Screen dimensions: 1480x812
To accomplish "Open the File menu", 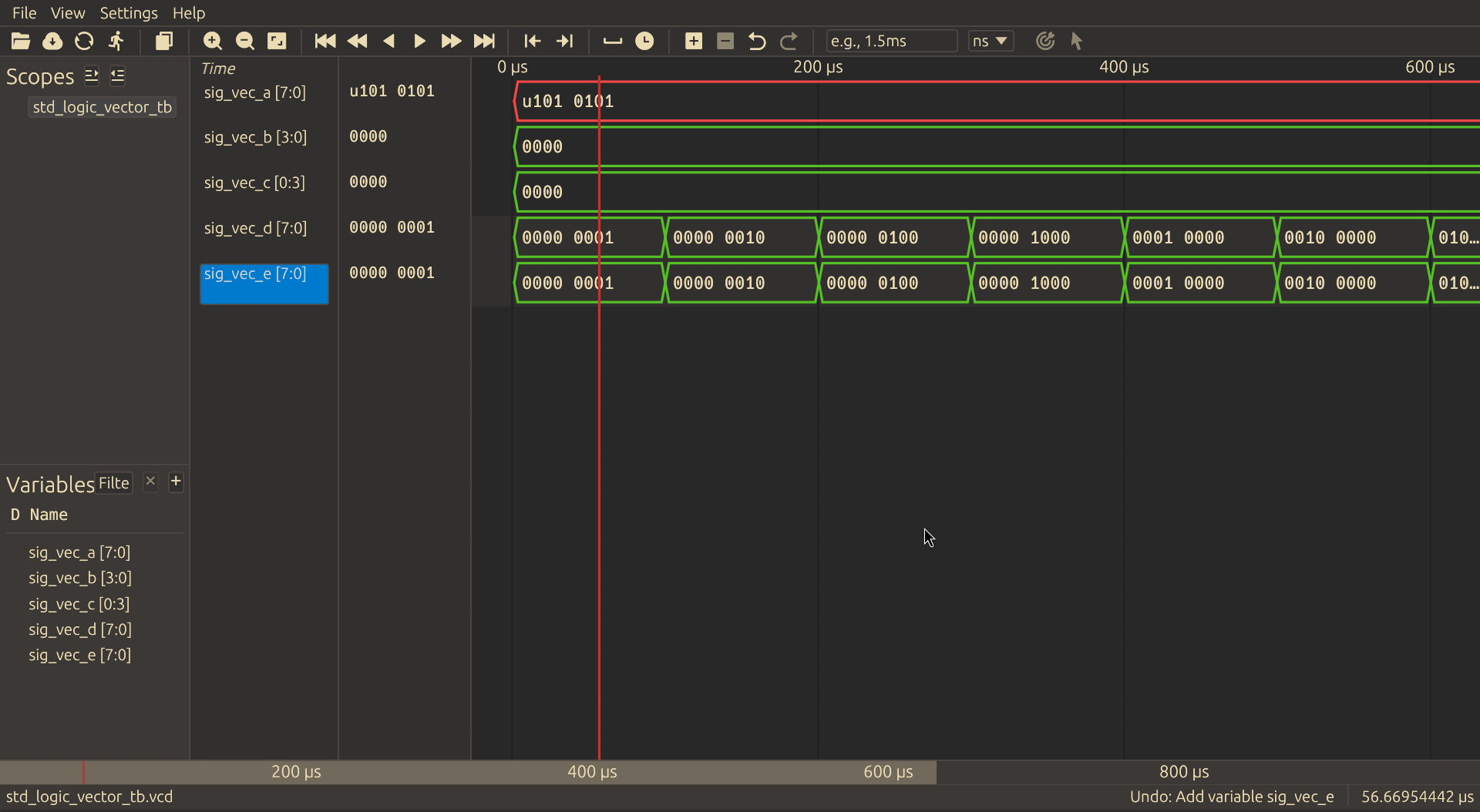I will pos(25,13).
